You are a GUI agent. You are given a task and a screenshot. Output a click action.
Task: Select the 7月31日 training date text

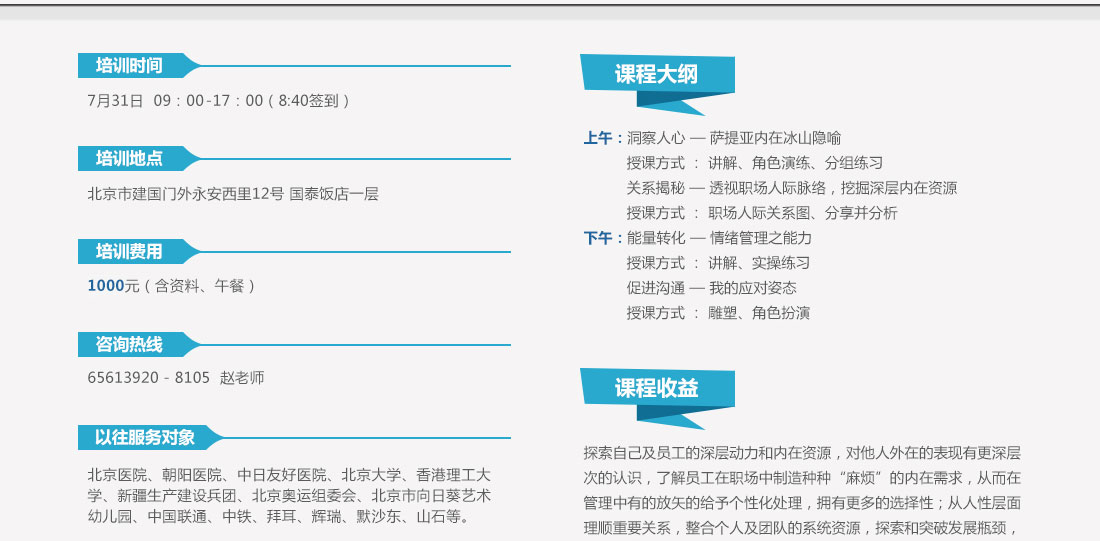(x=116, y=101)
